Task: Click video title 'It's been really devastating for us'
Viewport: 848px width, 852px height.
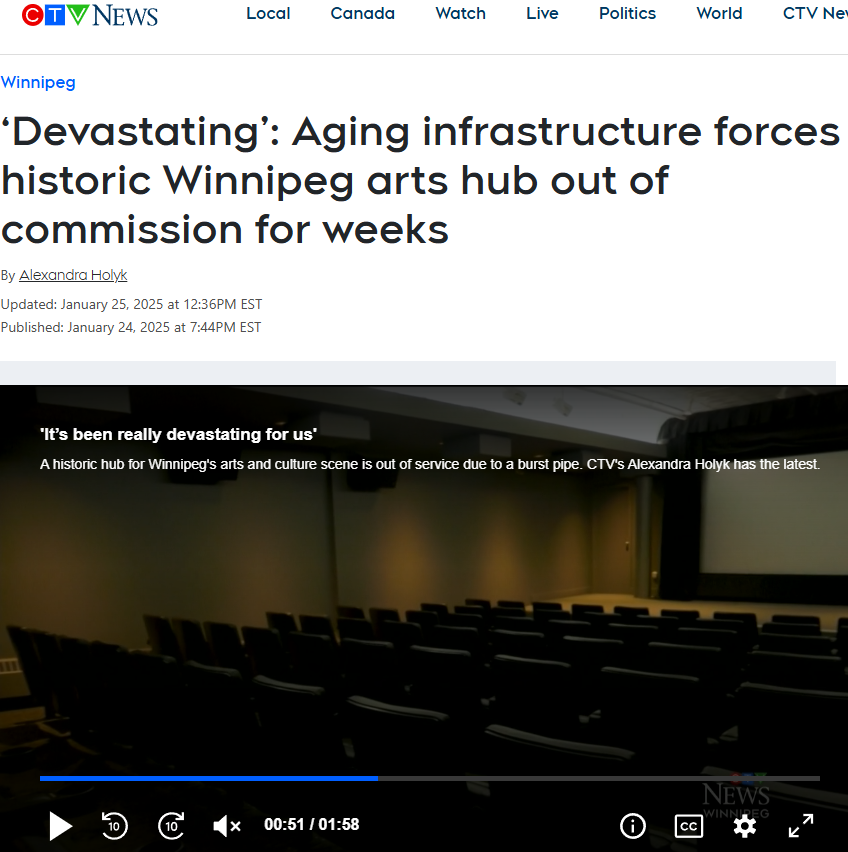Action: point(178,434)
